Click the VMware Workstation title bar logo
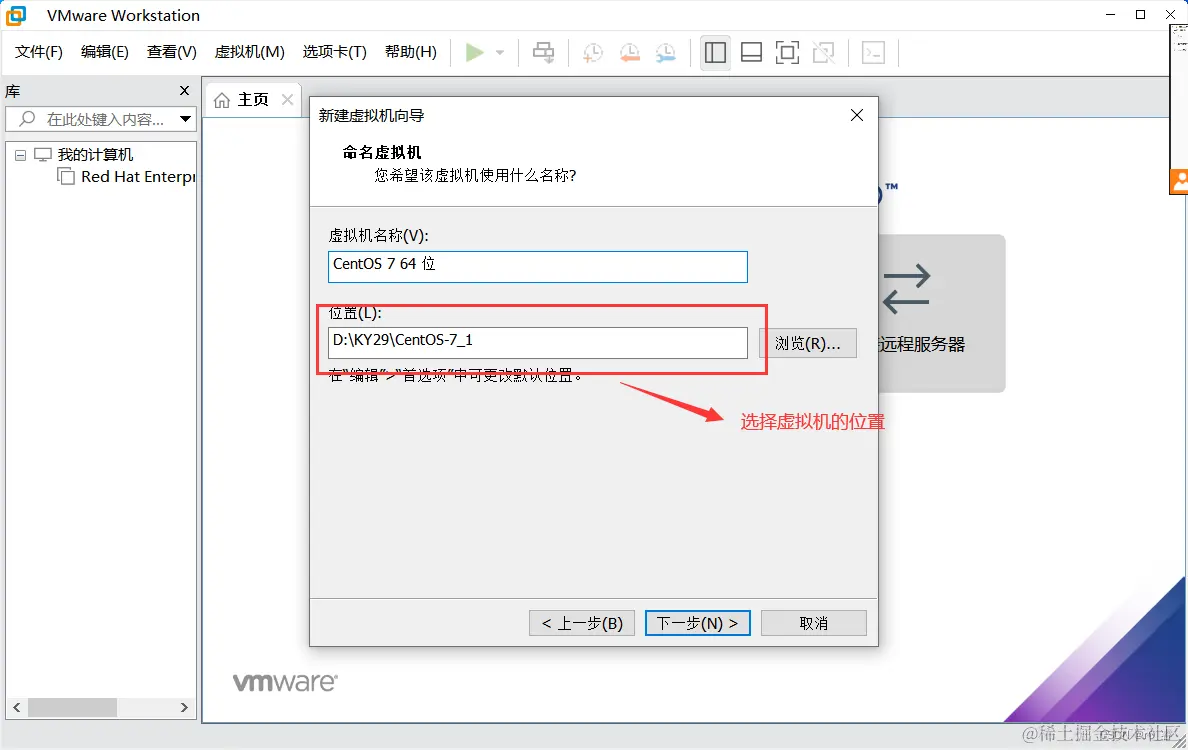Viewport: 1188px width, 750px height. tap(16, 15)
